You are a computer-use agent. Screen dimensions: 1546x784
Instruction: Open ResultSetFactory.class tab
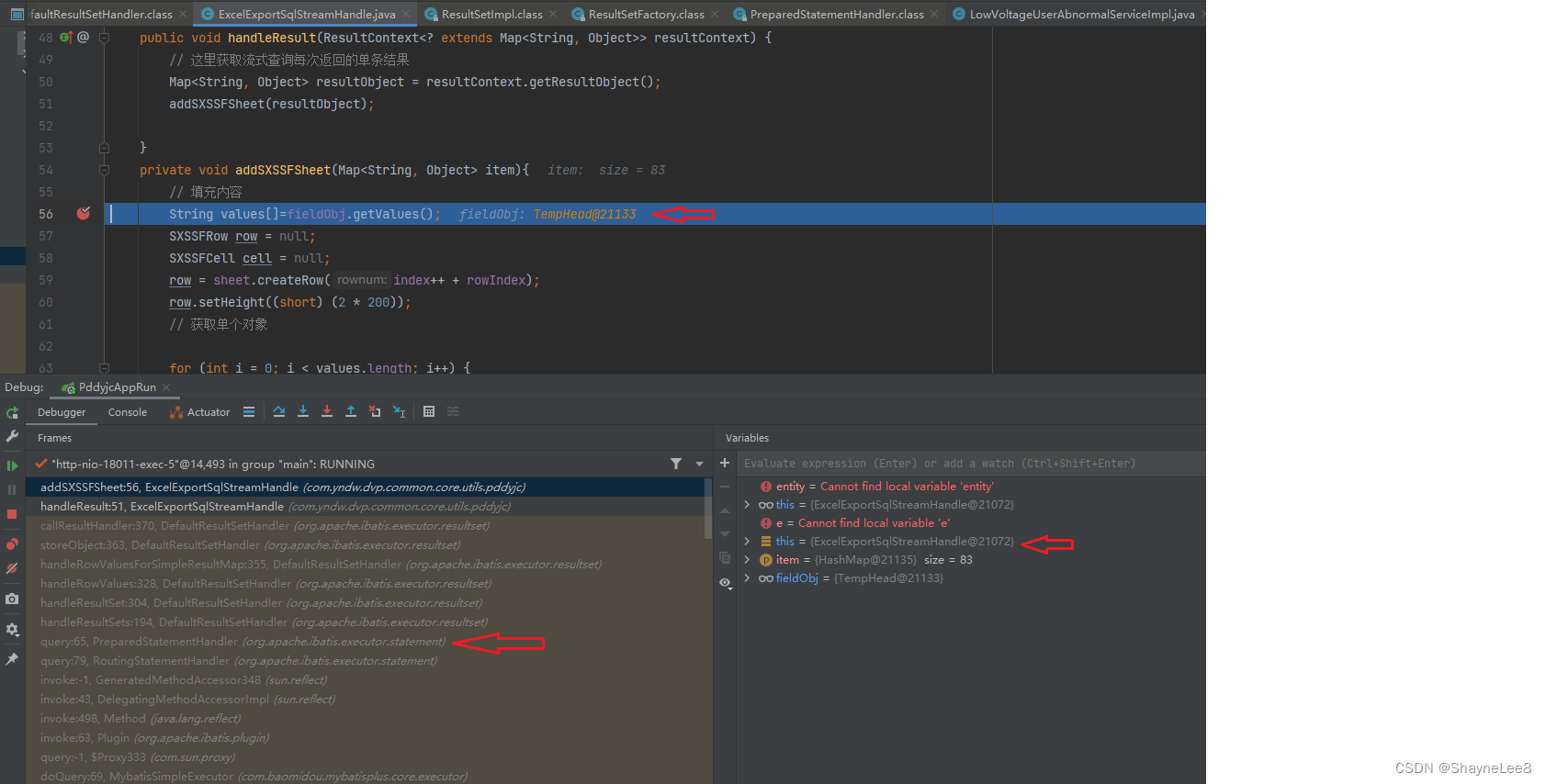point(646,14)
